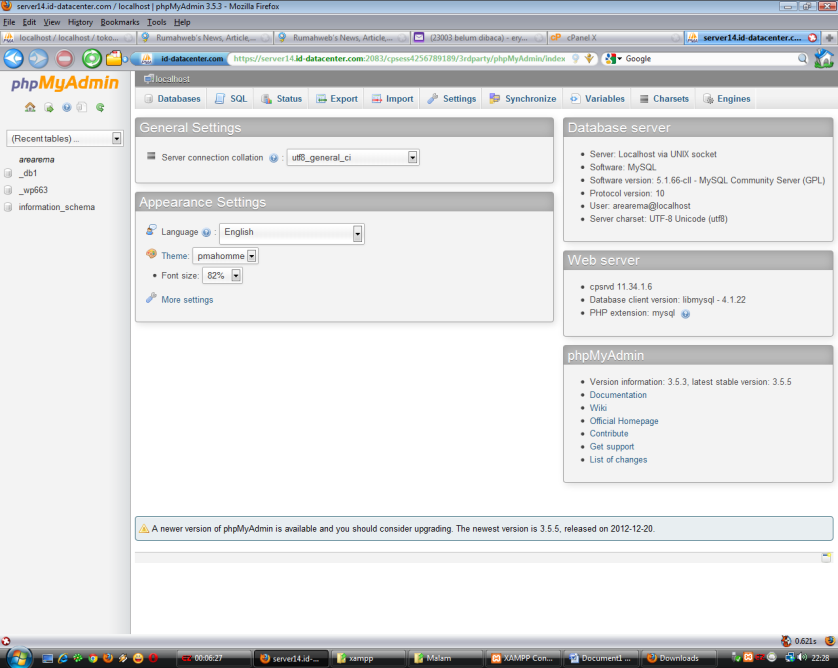
Task: Open the SQL documentation icon in the sidebar
Action: pos(82,107)
